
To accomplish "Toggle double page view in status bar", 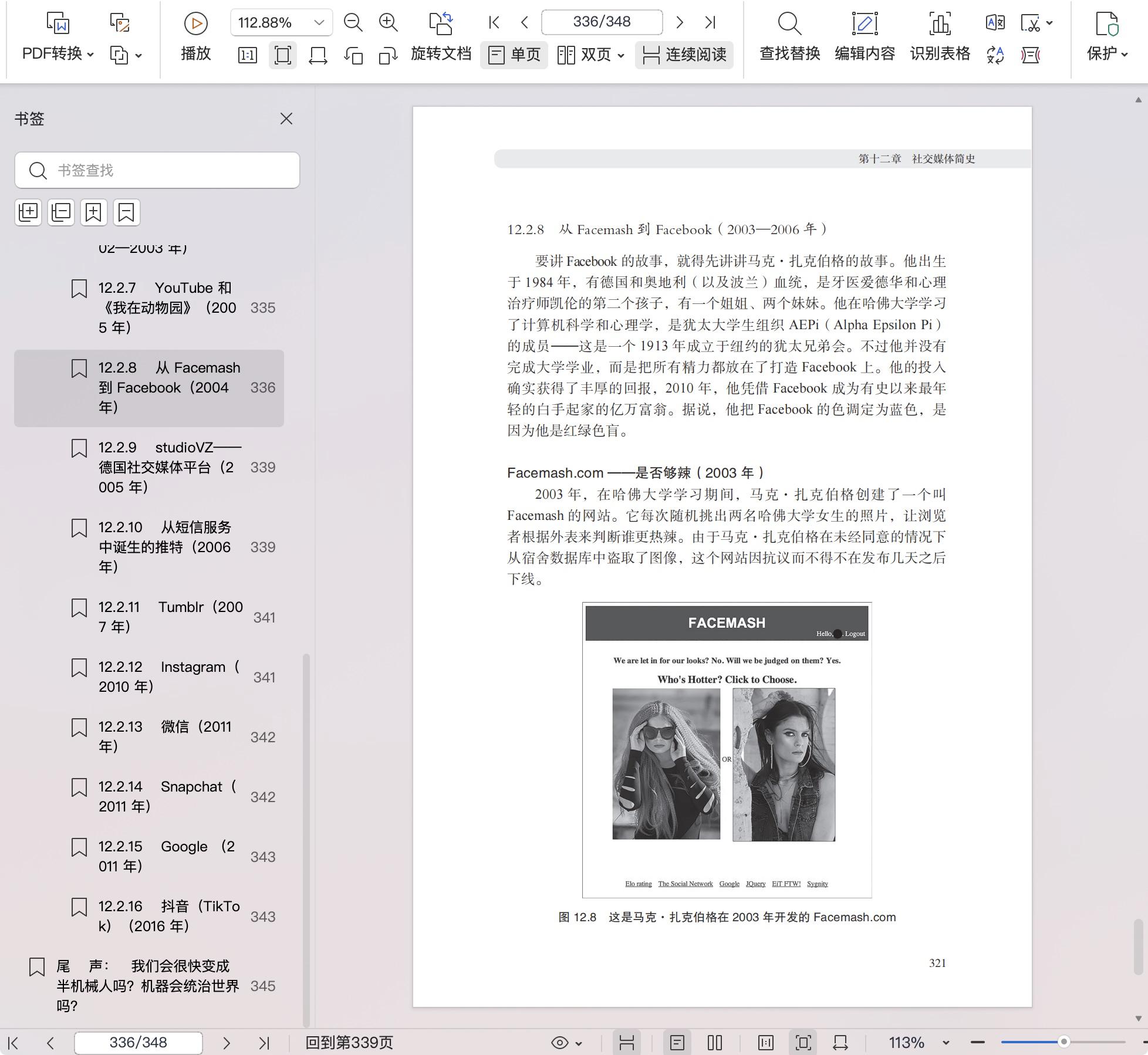I will (714, 1043).
